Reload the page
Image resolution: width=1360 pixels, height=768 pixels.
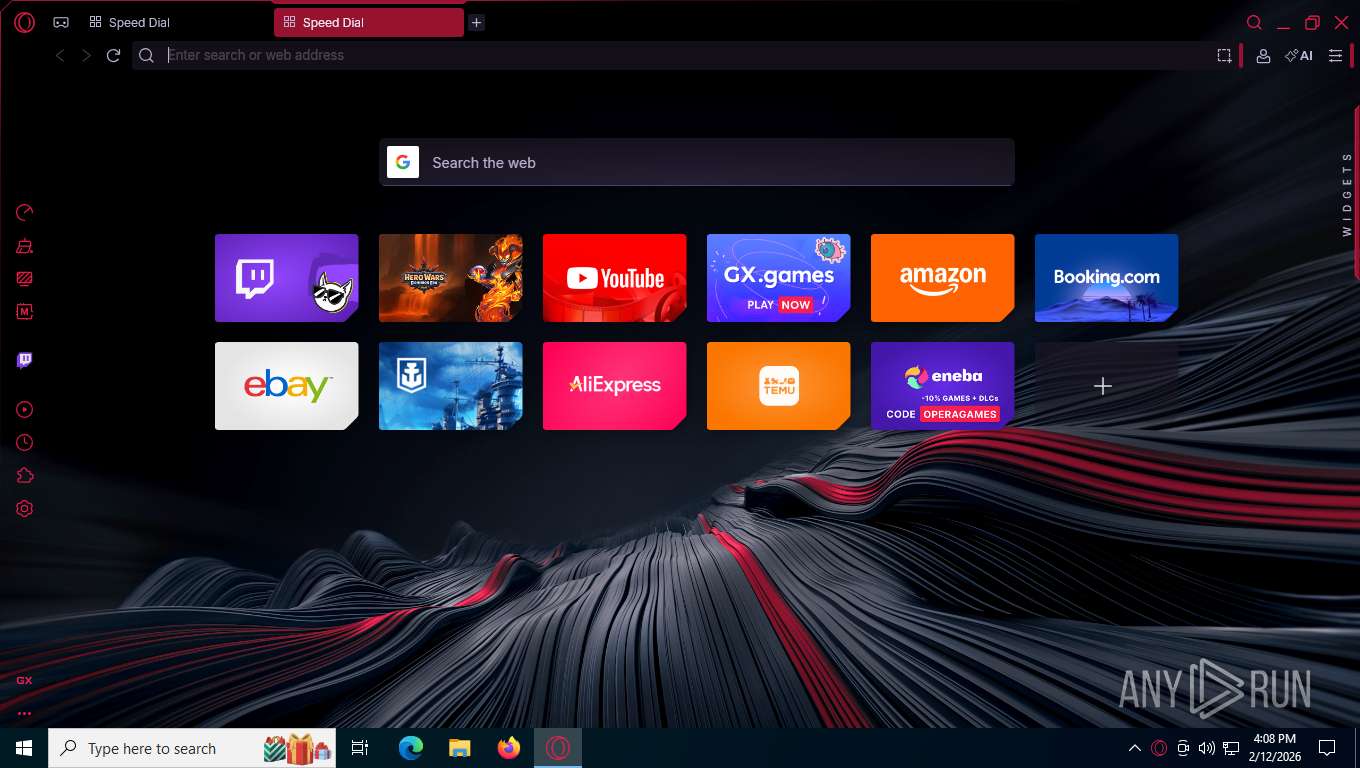tap(114, 56)
